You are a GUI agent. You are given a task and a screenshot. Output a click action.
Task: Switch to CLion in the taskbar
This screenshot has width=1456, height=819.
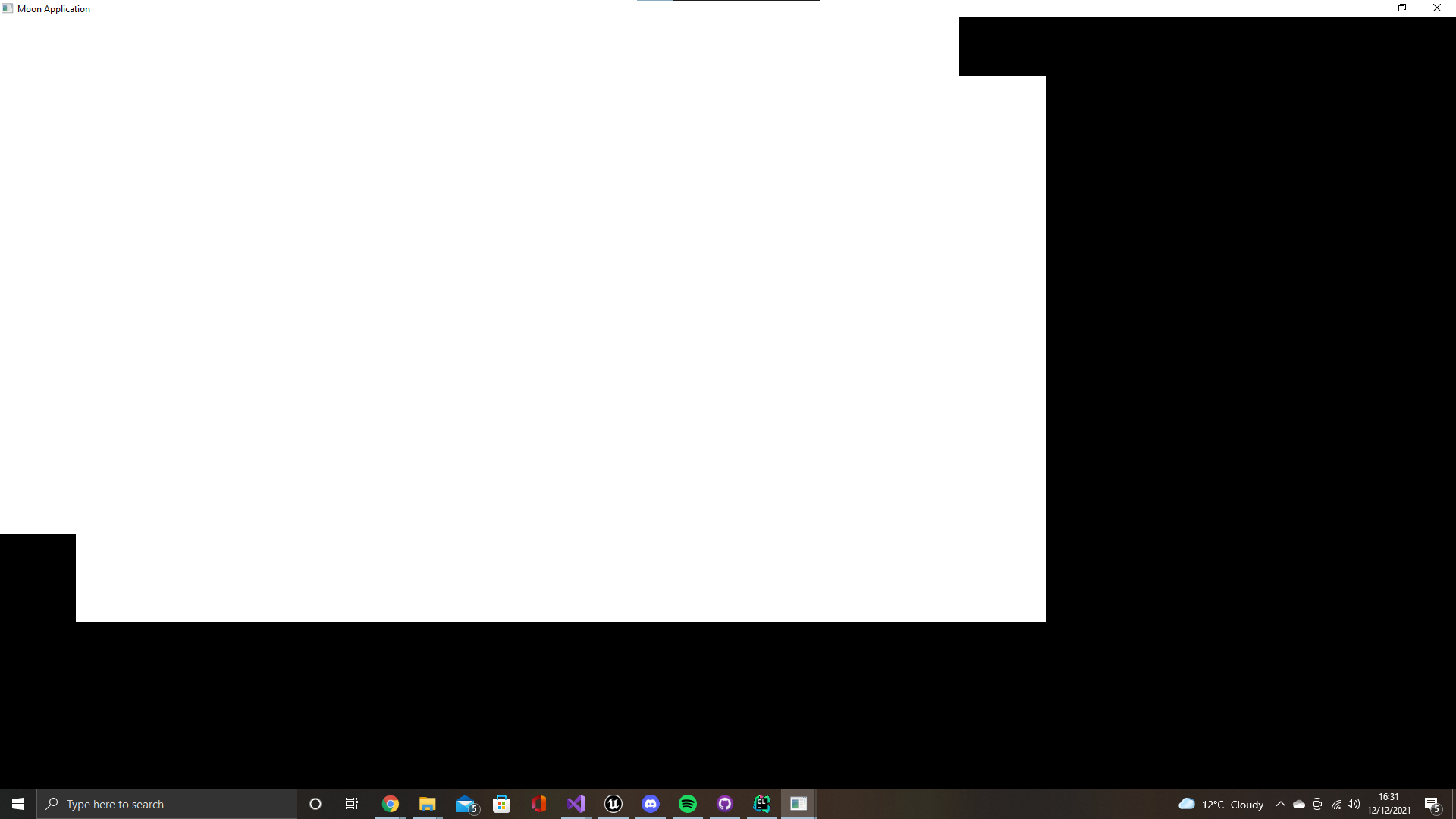pyautogui.click(x=762, y=804)
